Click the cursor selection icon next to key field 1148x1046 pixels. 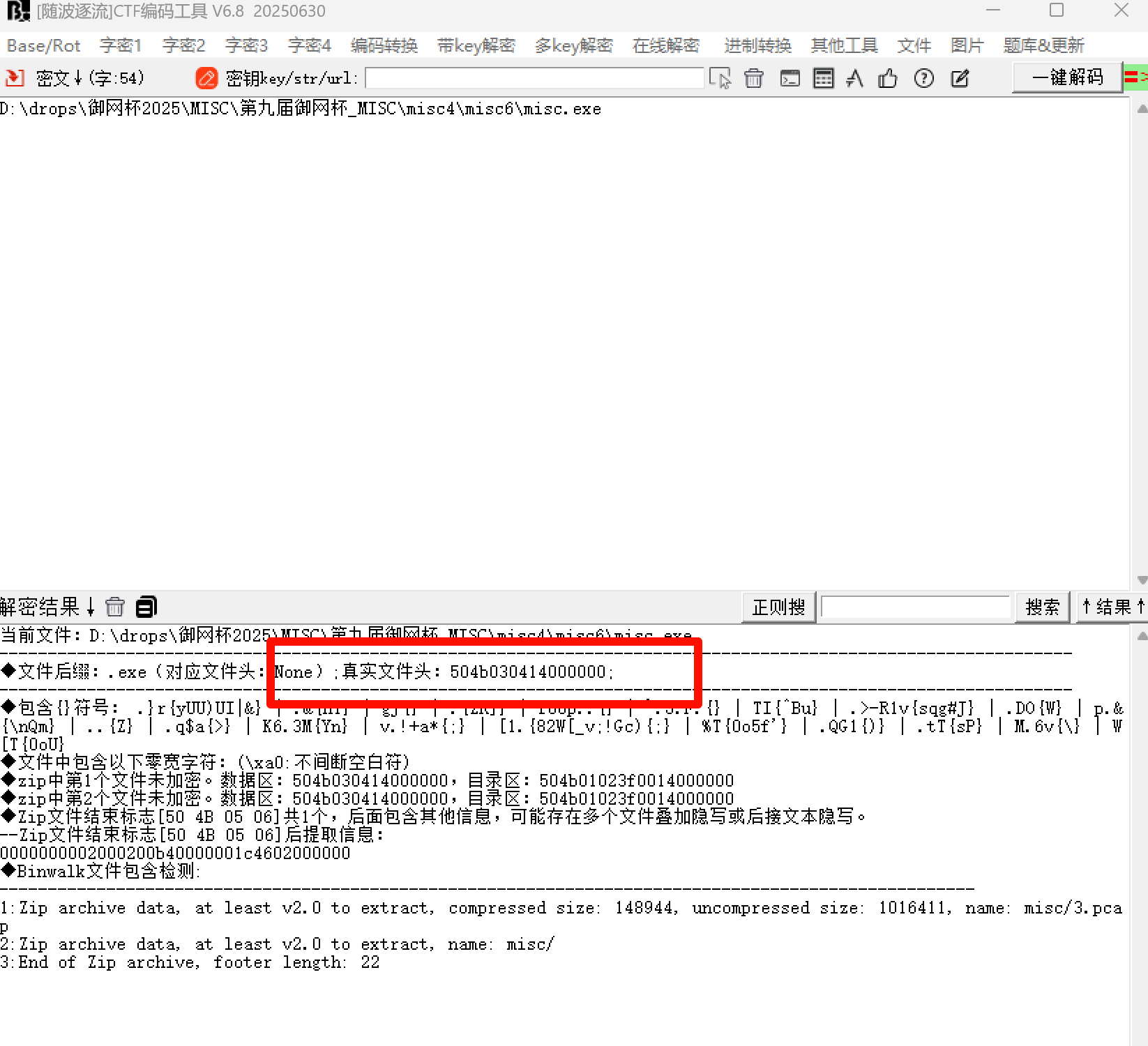[720, 78]
